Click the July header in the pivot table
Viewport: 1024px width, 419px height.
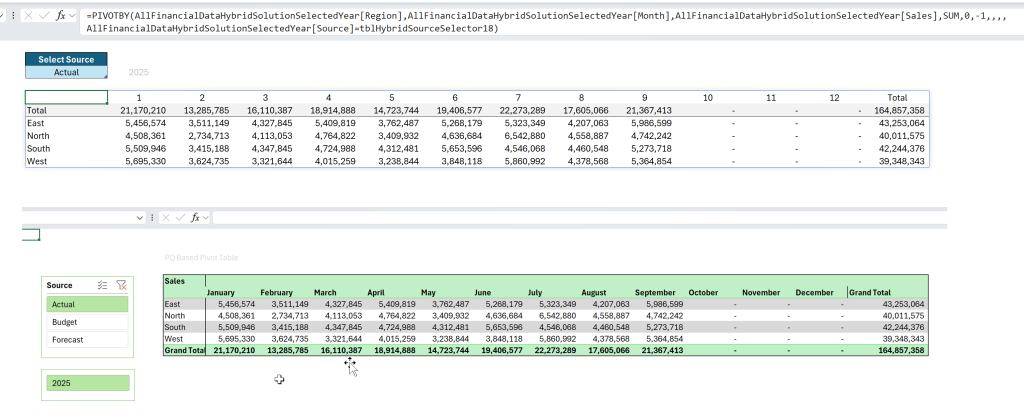pos(535,292)
